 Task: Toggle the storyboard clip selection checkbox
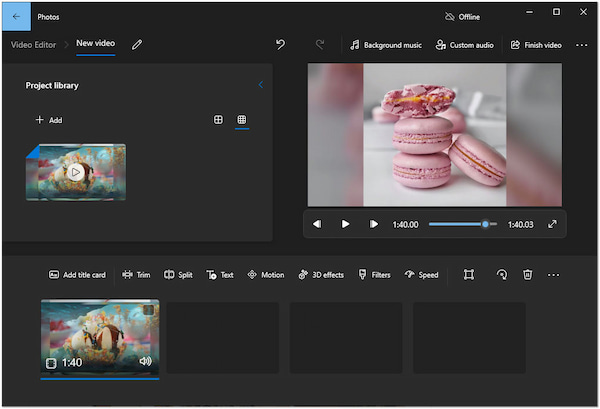148,310
